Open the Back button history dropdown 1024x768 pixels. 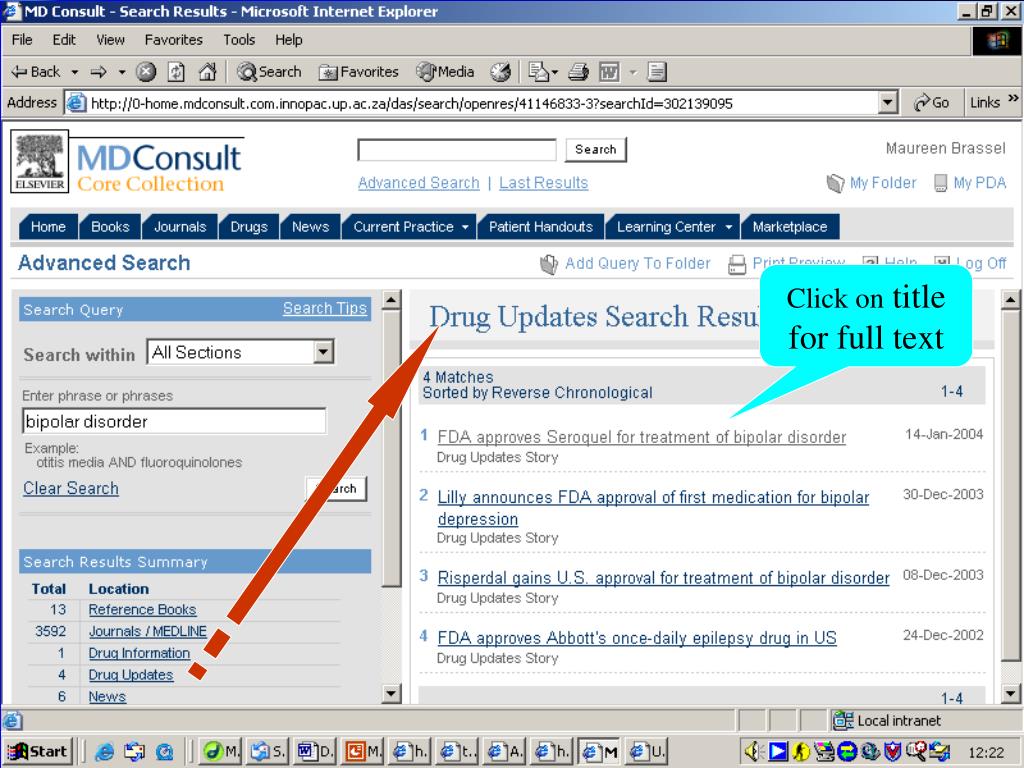(x=74, y=72)
